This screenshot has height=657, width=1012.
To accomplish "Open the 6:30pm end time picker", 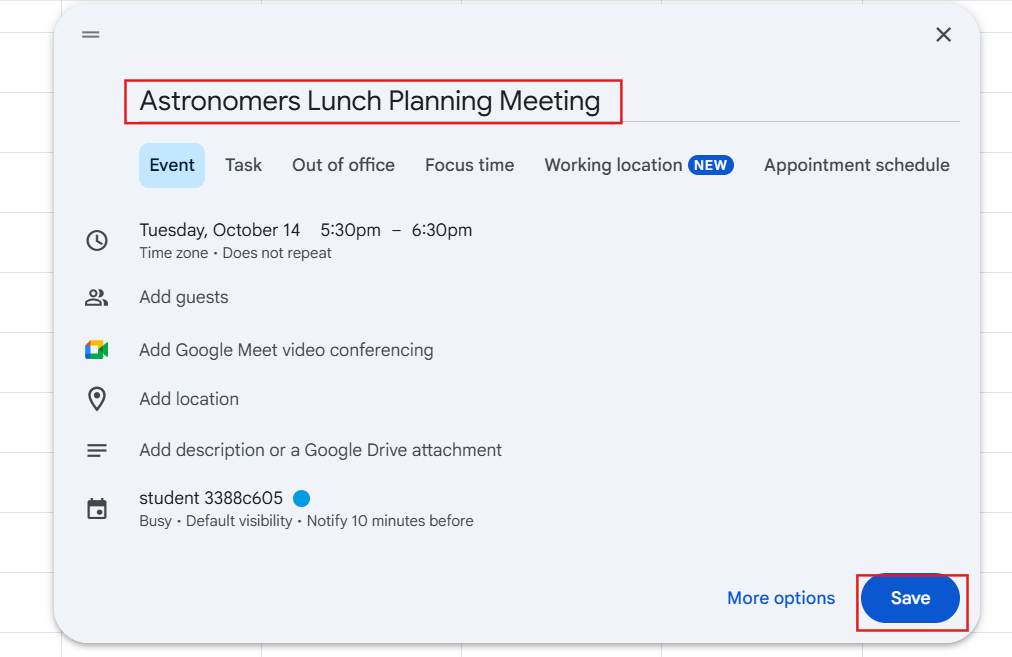I will point(442,230).
